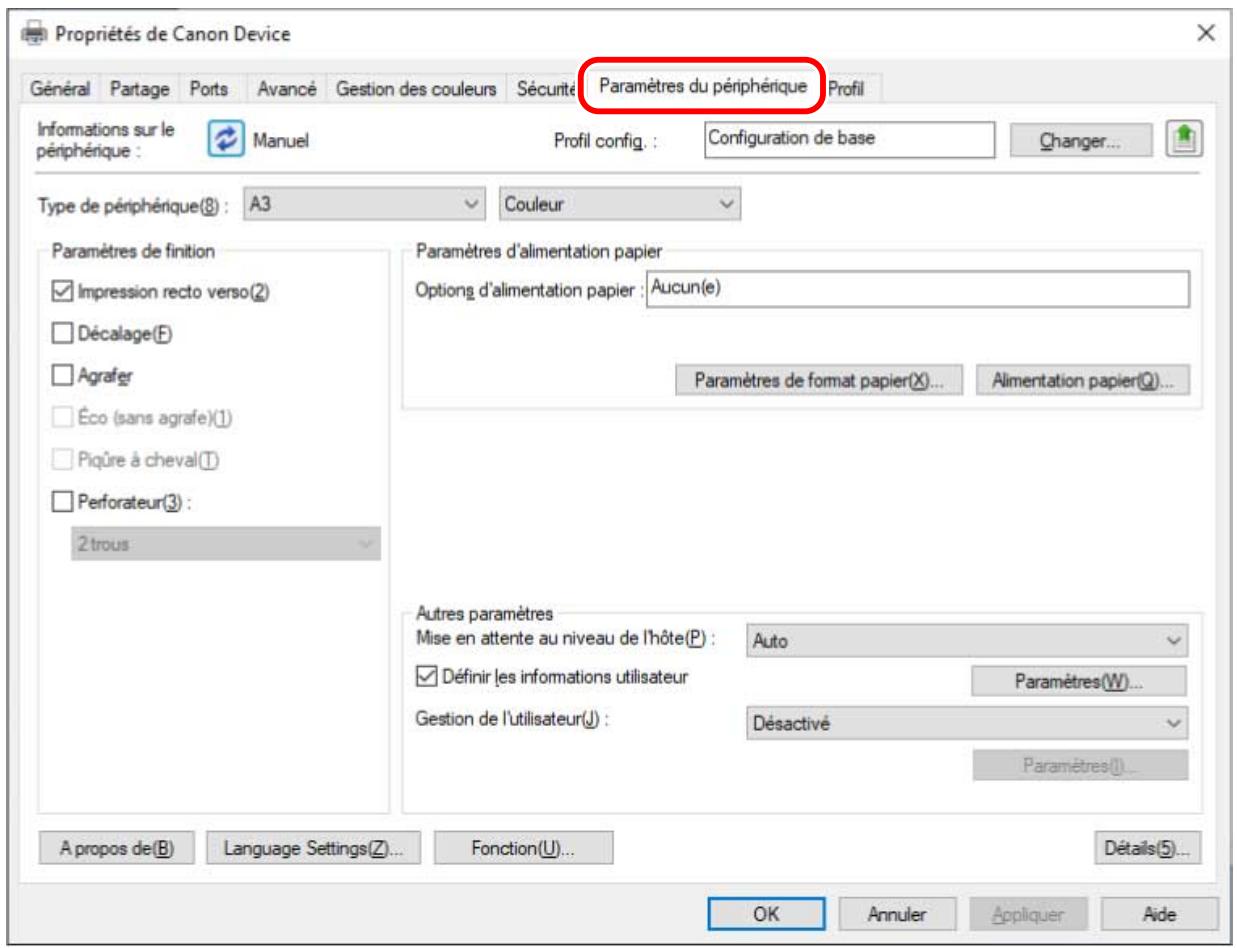The height and width of the screenshot is (948, 1237).
Task: Click the Profil config. text field
Action: click(x=848, y=140)
